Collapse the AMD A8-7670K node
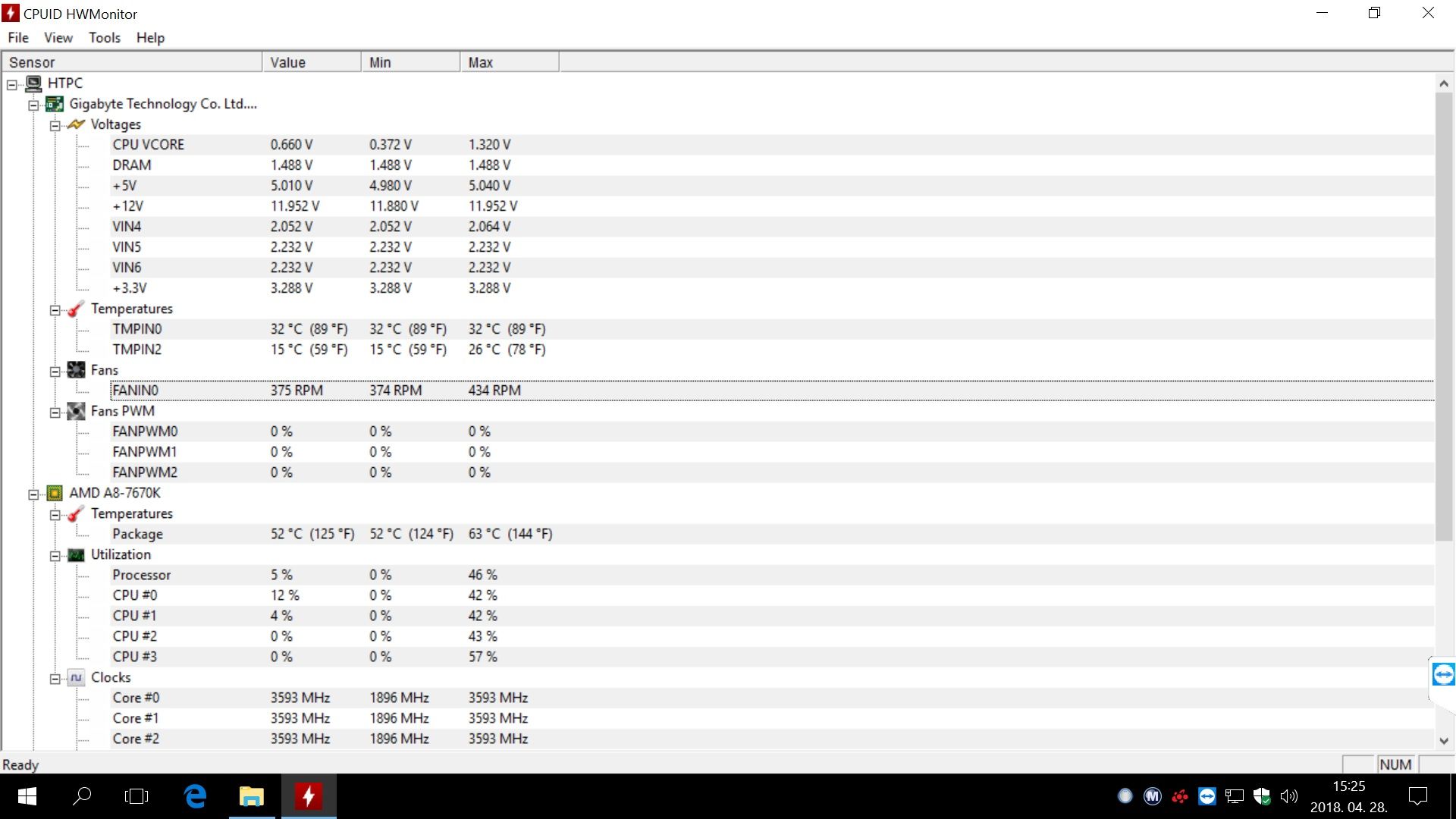Viewport: 1456px width, 819px height. pos(33,494)
